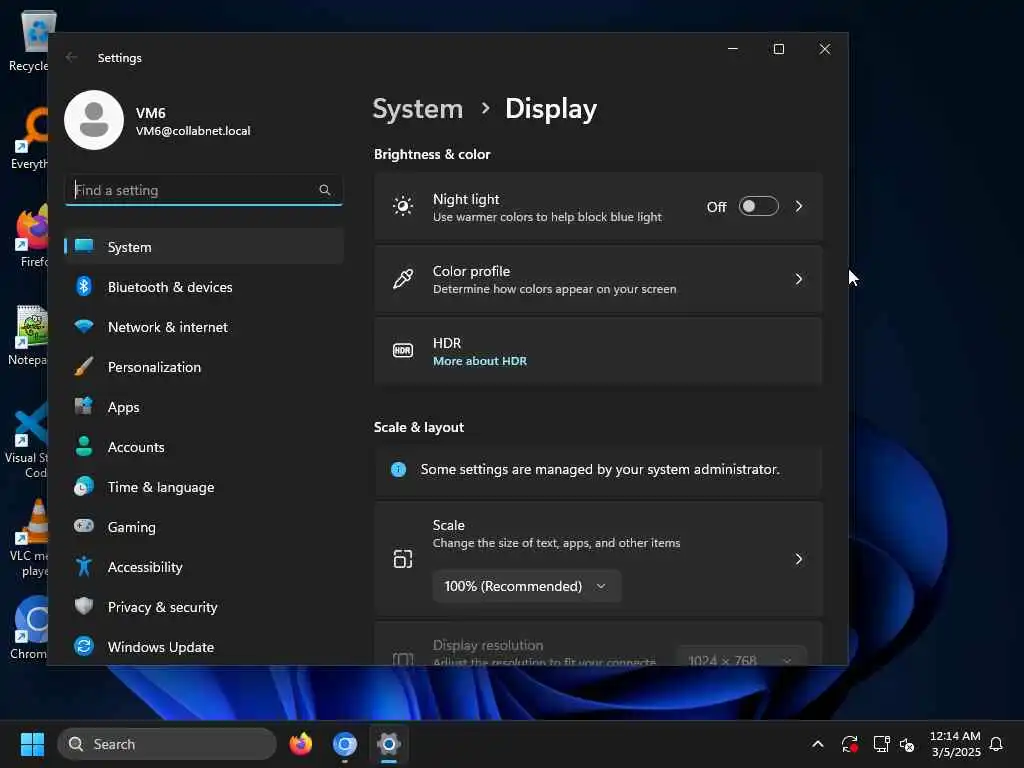Switch to Time & language settings
This screenshot has width=1024, height=768.
click(x=204, y=487)
